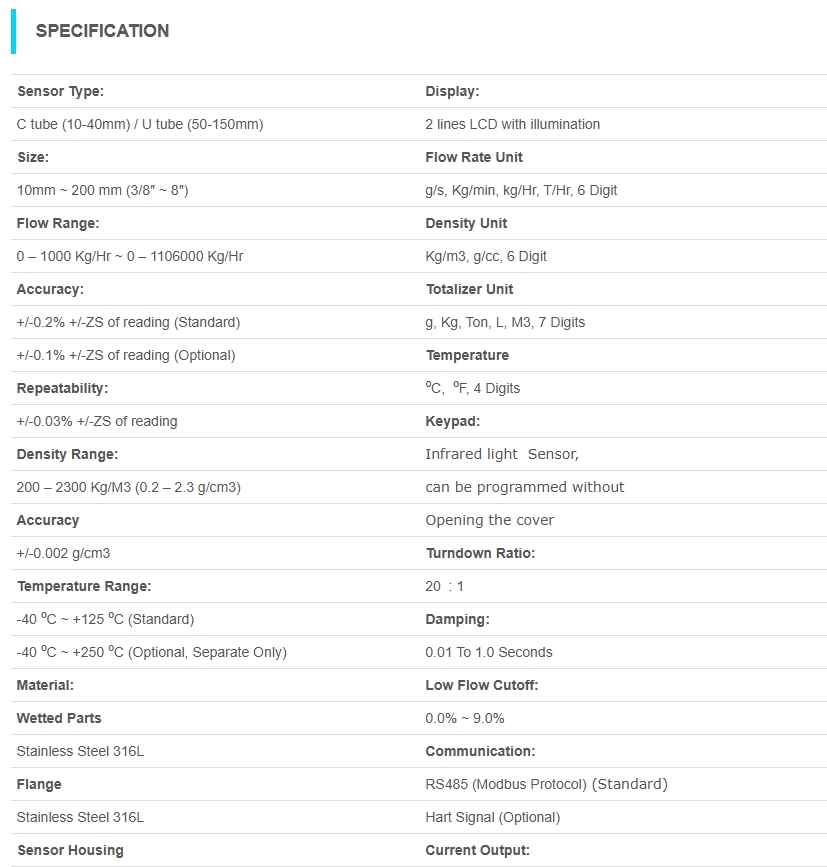Viewport: 827px width, 867px height.
Task: Click the -40 to +250 optional temperature row
Action: click(151, 652)
